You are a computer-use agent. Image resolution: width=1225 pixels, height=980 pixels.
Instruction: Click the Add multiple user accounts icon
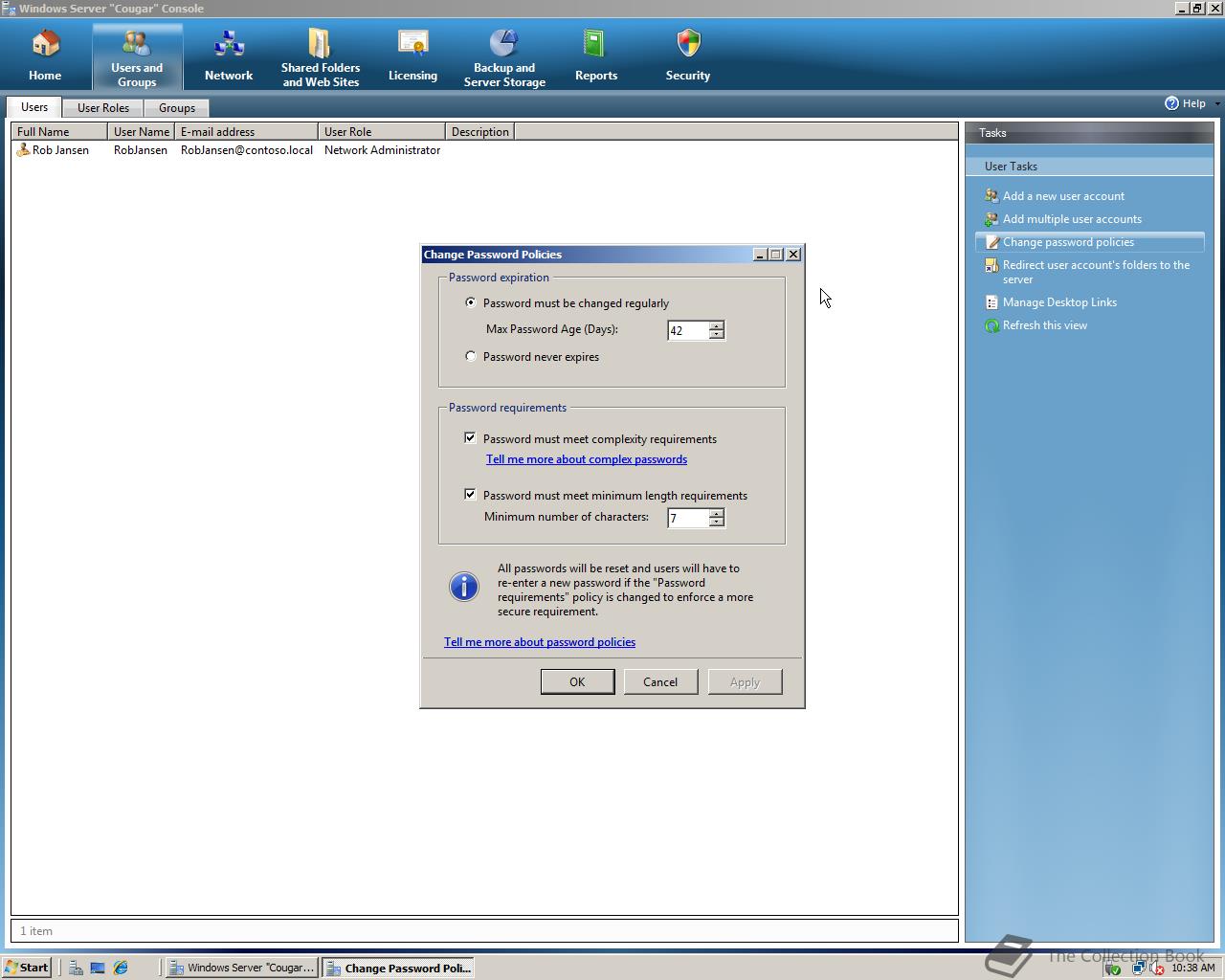coord(991,219)
